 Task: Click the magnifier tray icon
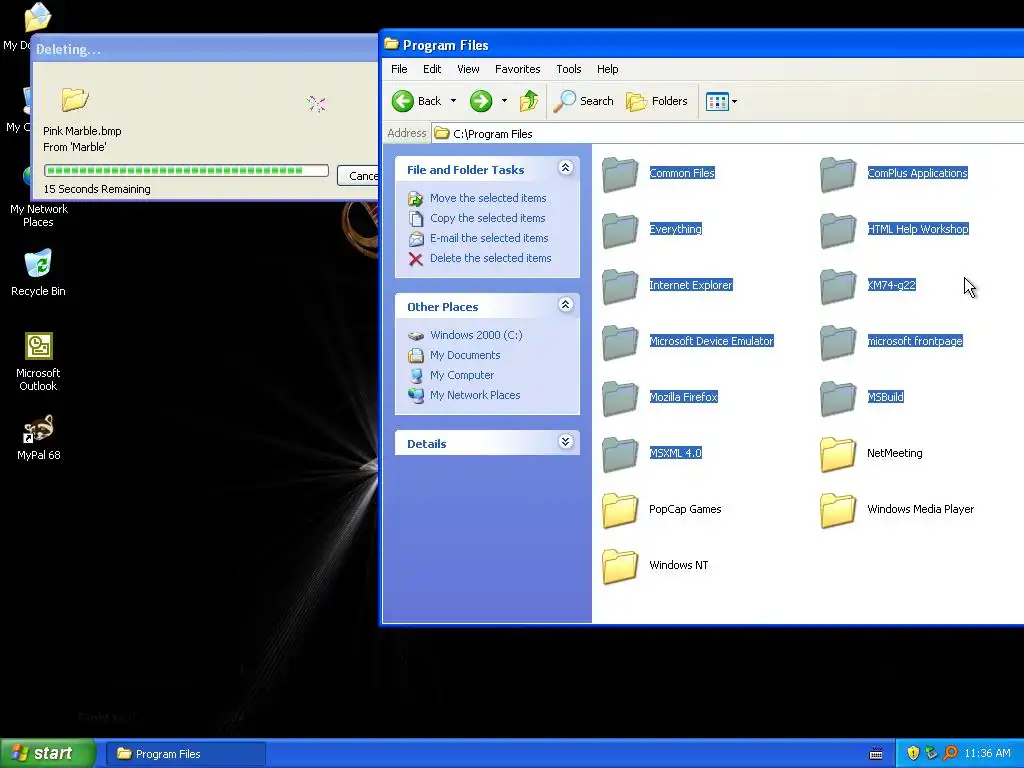click(x=950, y=754)
